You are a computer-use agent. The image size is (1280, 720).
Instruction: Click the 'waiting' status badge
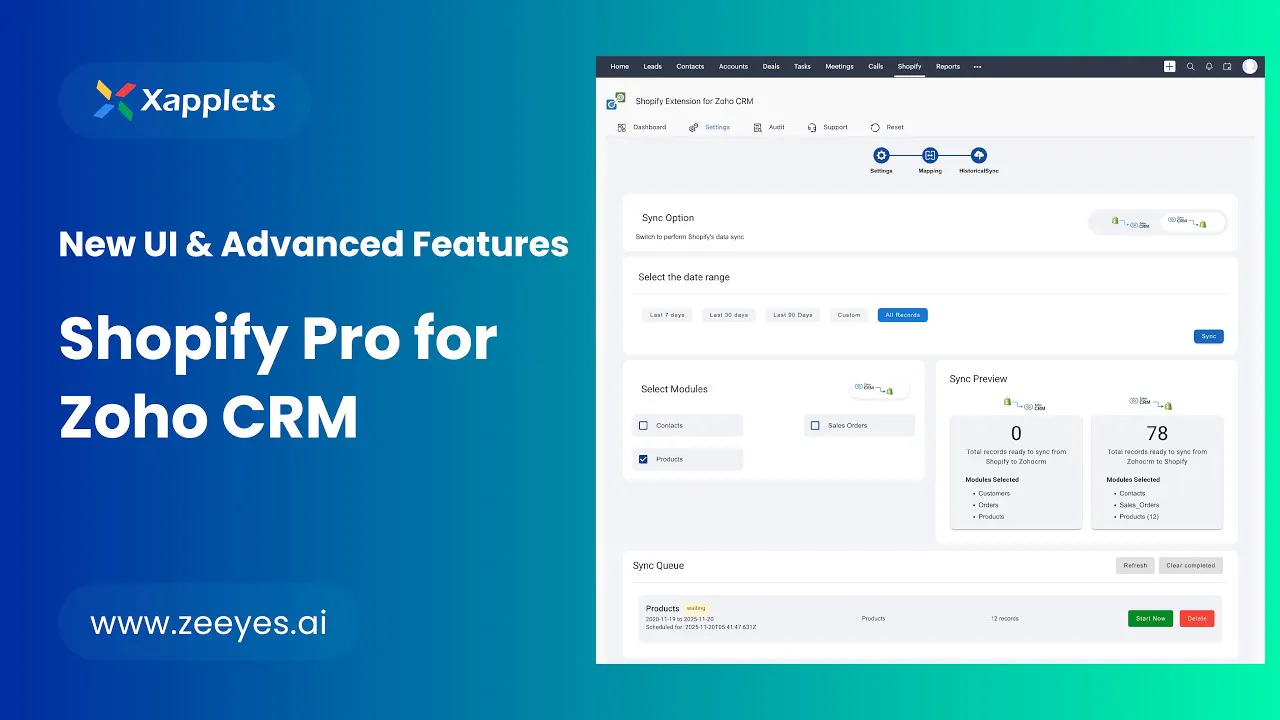696,608
